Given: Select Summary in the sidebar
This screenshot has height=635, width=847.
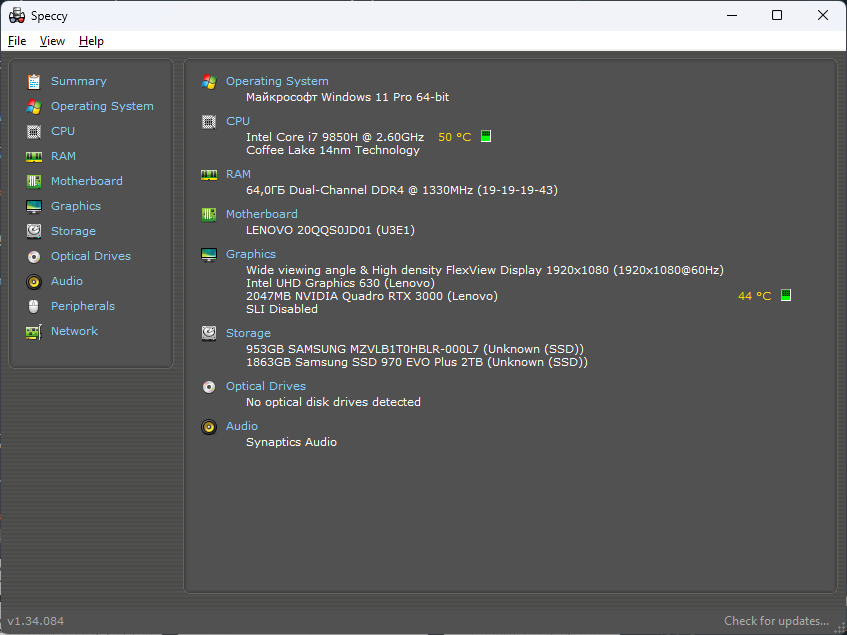Looking at the screenshot, I should pos(79,81).
